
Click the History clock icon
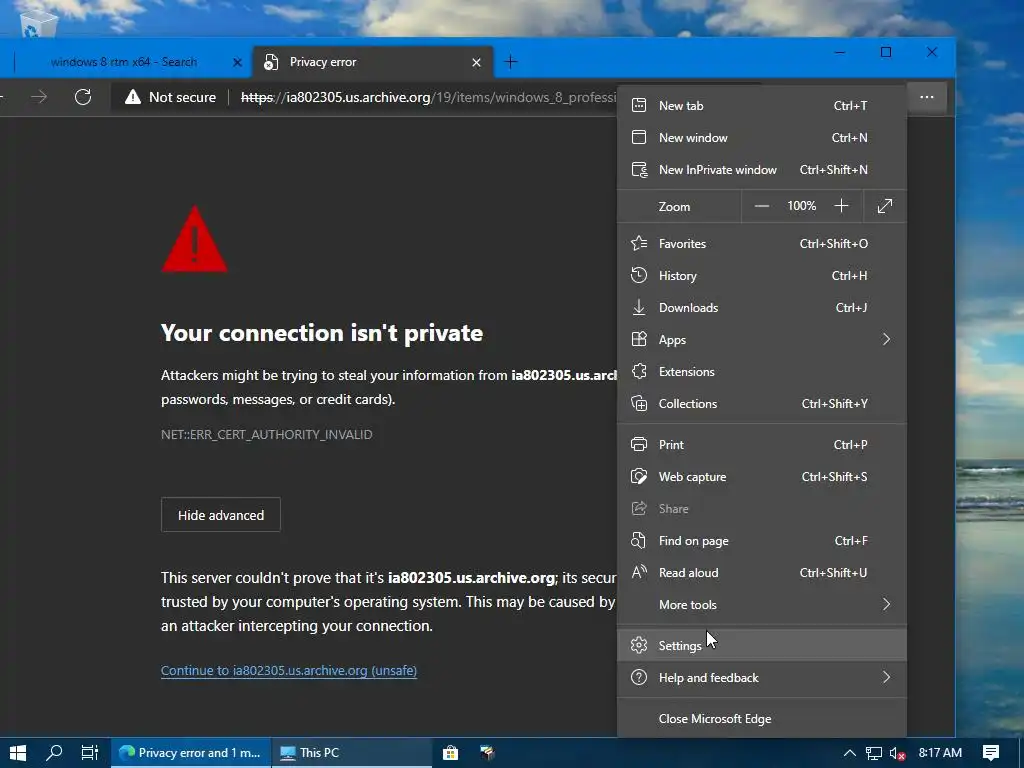pos(639,275)
